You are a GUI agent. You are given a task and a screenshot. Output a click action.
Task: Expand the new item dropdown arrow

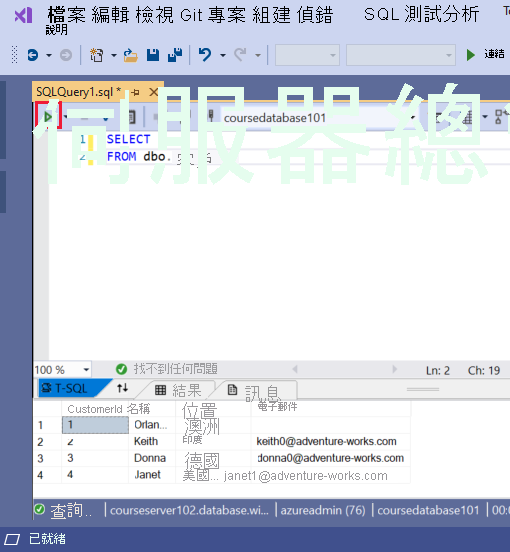[x=114, y=55]
